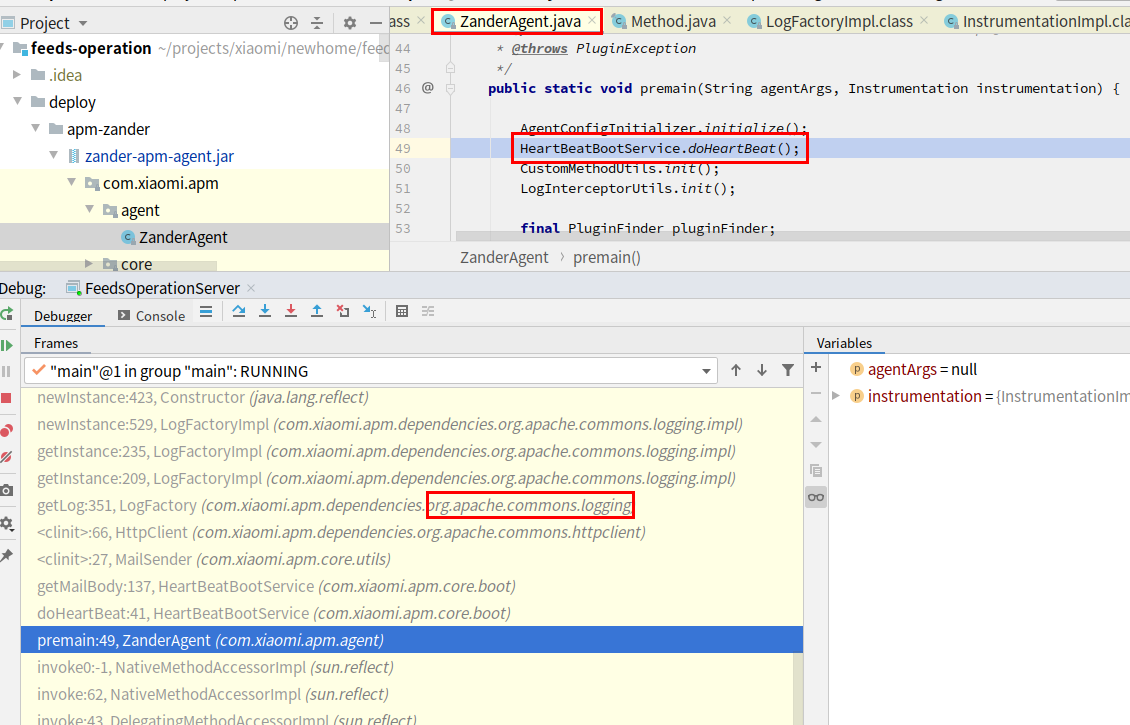Collapse the deploy folder
This screenshot has height=725, width=1130.
click(x=17, y=102)
